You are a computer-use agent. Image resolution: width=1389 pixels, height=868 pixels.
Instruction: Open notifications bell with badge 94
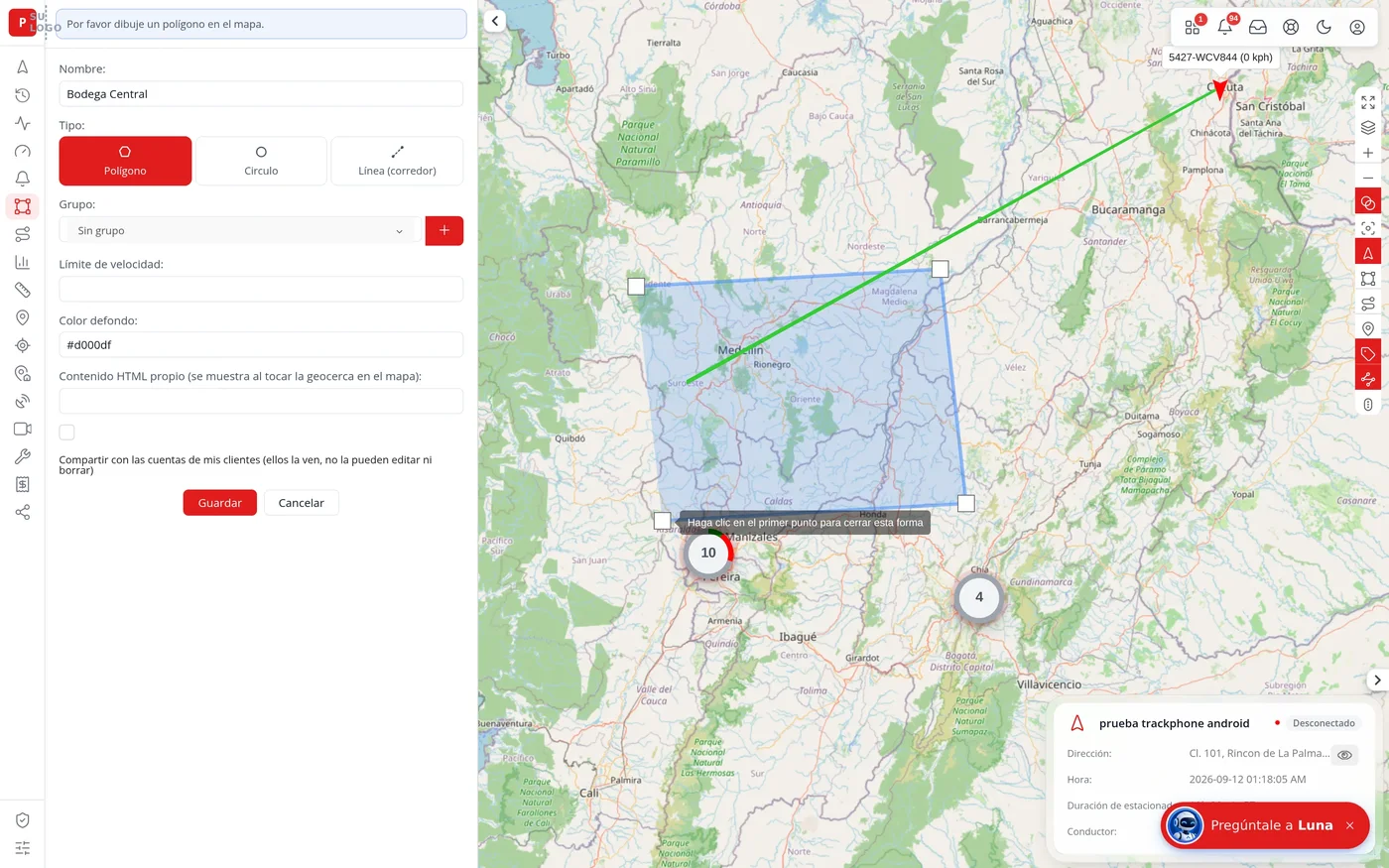coord(1225,27)
